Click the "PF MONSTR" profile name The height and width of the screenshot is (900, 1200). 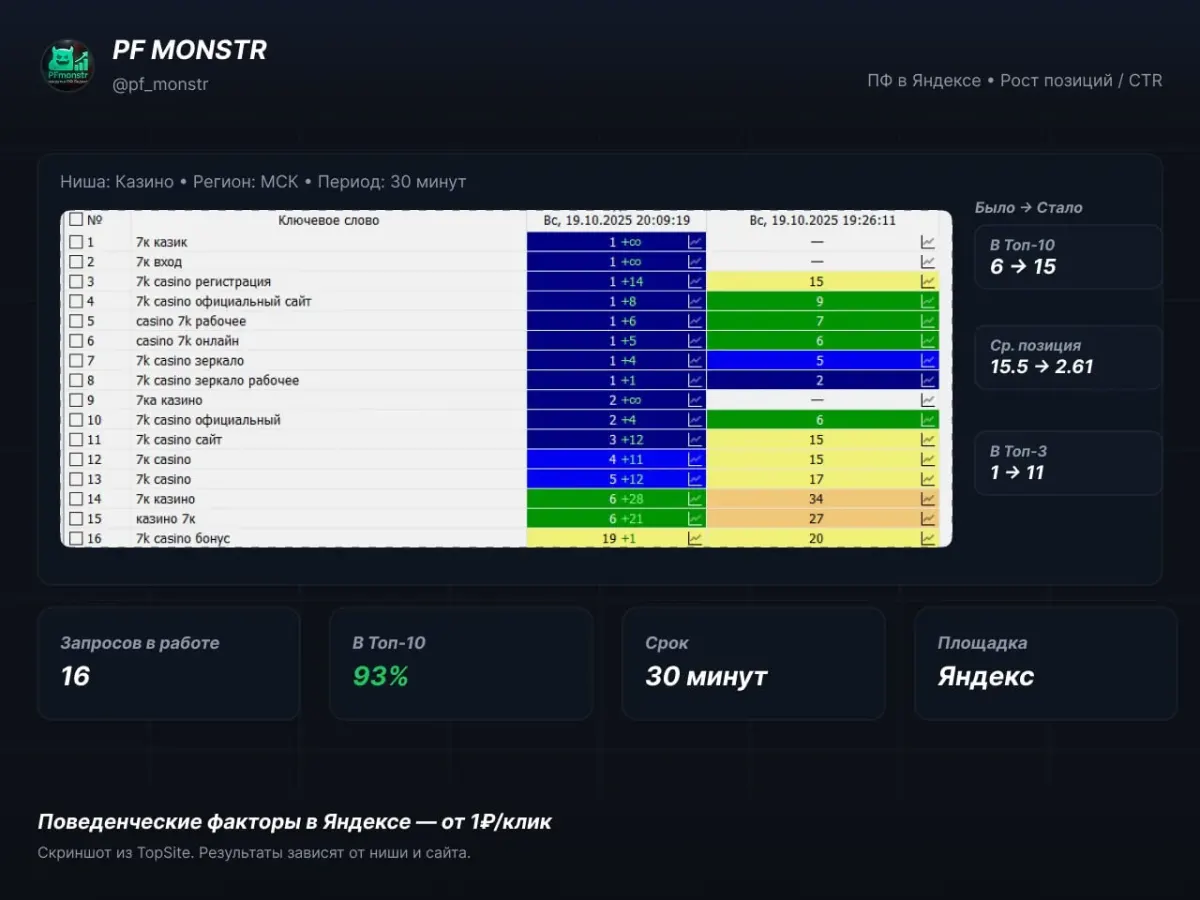coord(190,50)
